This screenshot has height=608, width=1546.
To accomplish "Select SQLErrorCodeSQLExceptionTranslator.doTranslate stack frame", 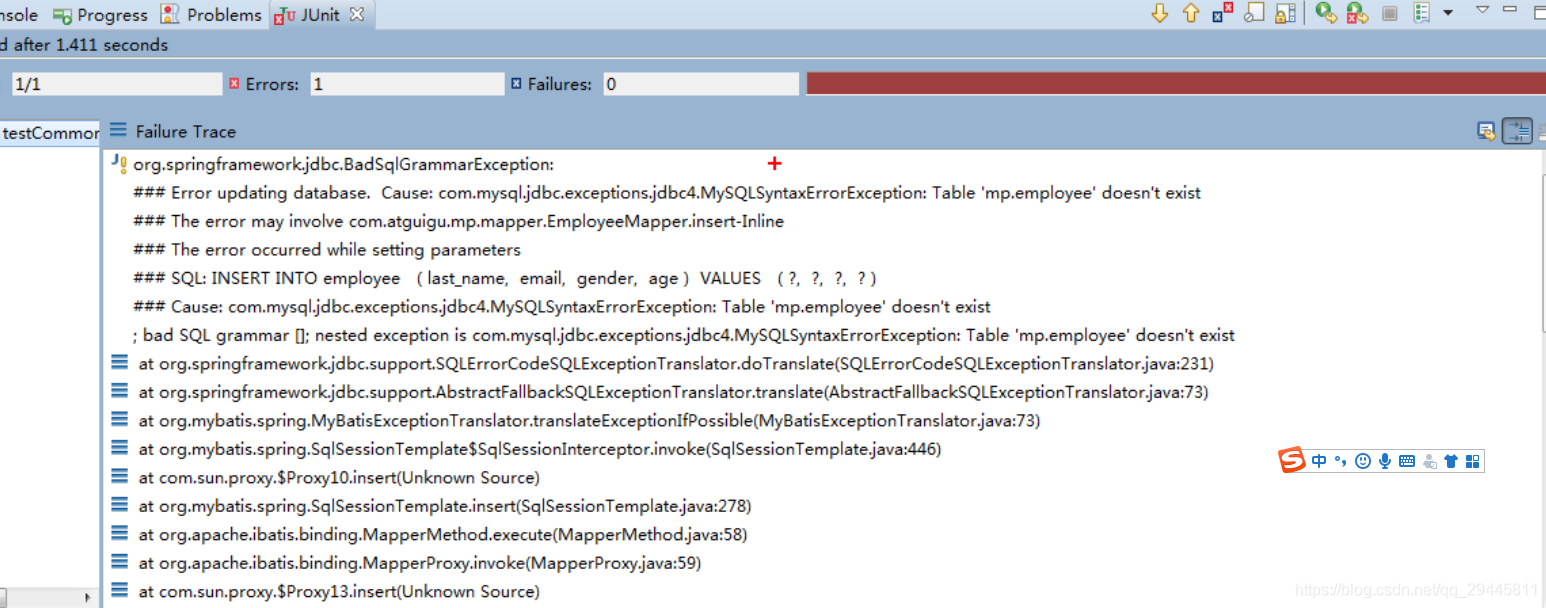I will 676,364.
